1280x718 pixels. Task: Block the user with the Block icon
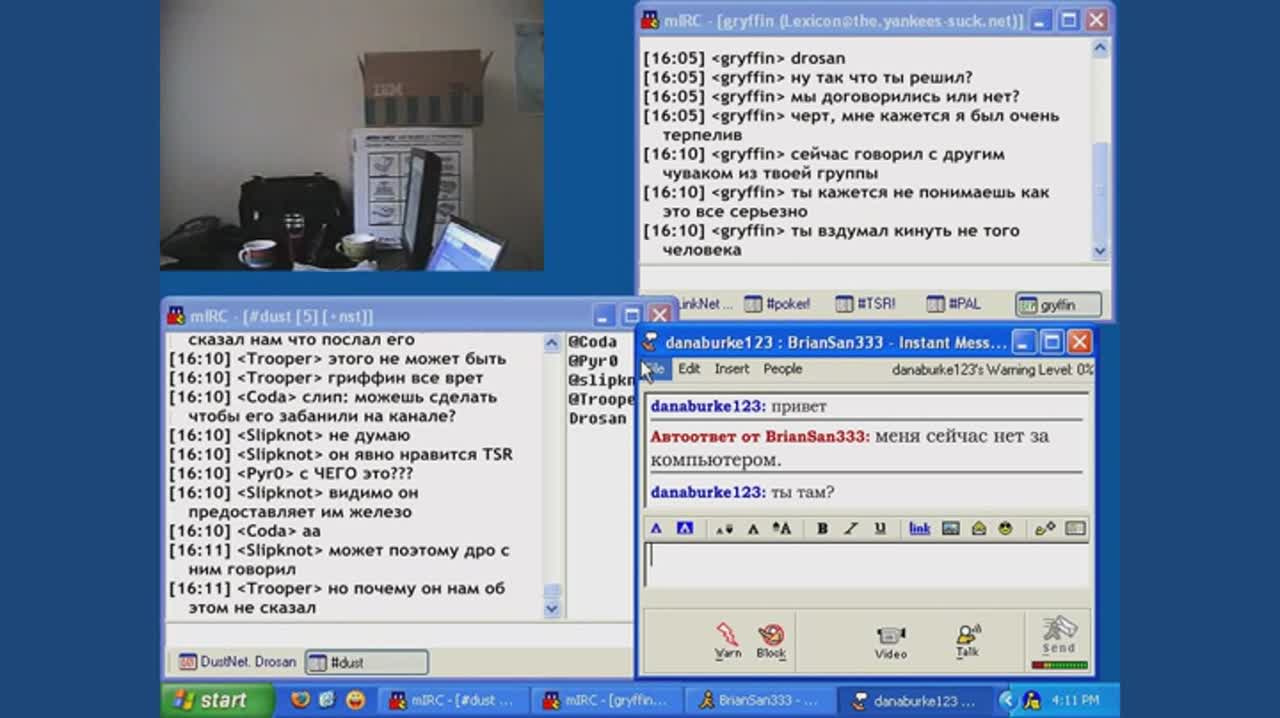click(771, 640)
